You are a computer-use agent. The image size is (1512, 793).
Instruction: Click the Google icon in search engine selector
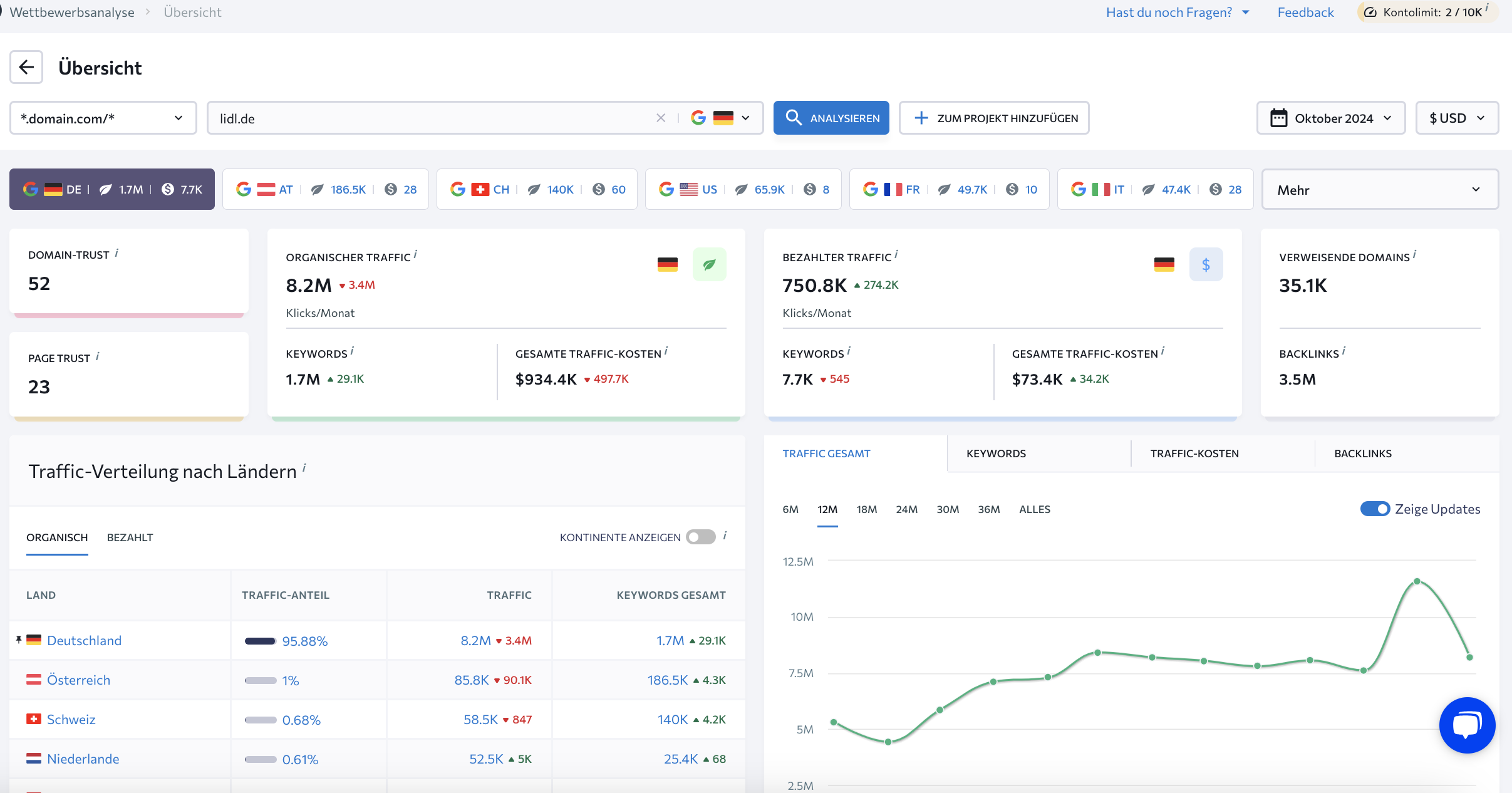698,118
